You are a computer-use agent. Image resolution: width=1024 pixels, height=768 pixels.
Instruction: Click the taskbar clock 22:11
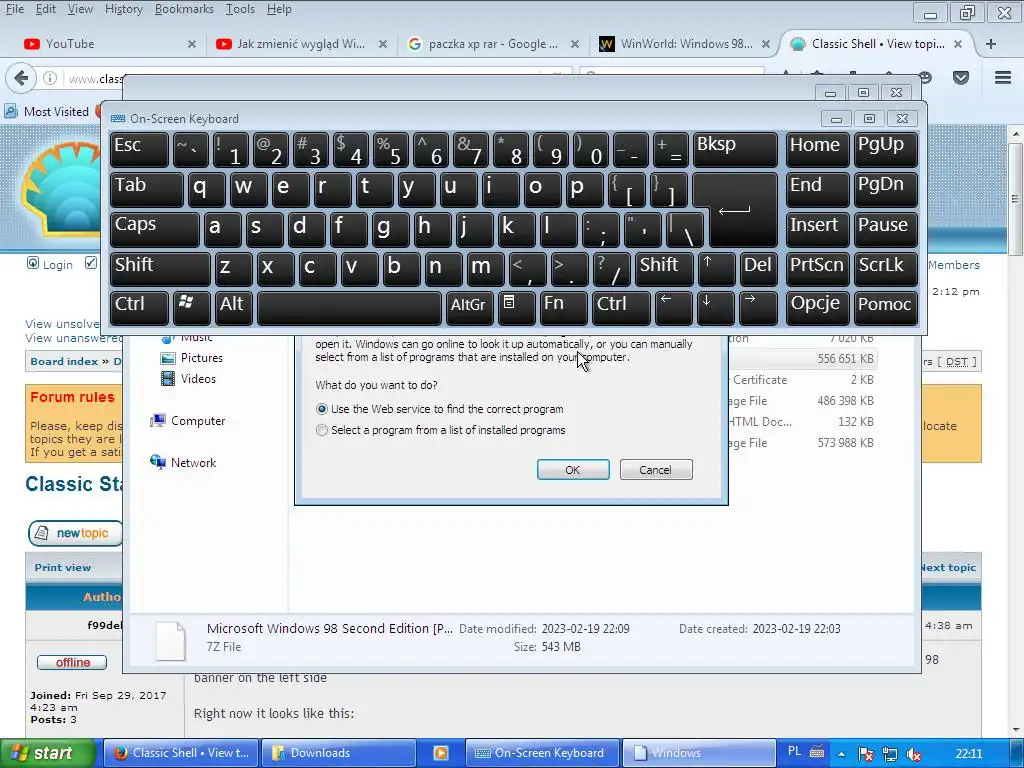tap(968, 754)
